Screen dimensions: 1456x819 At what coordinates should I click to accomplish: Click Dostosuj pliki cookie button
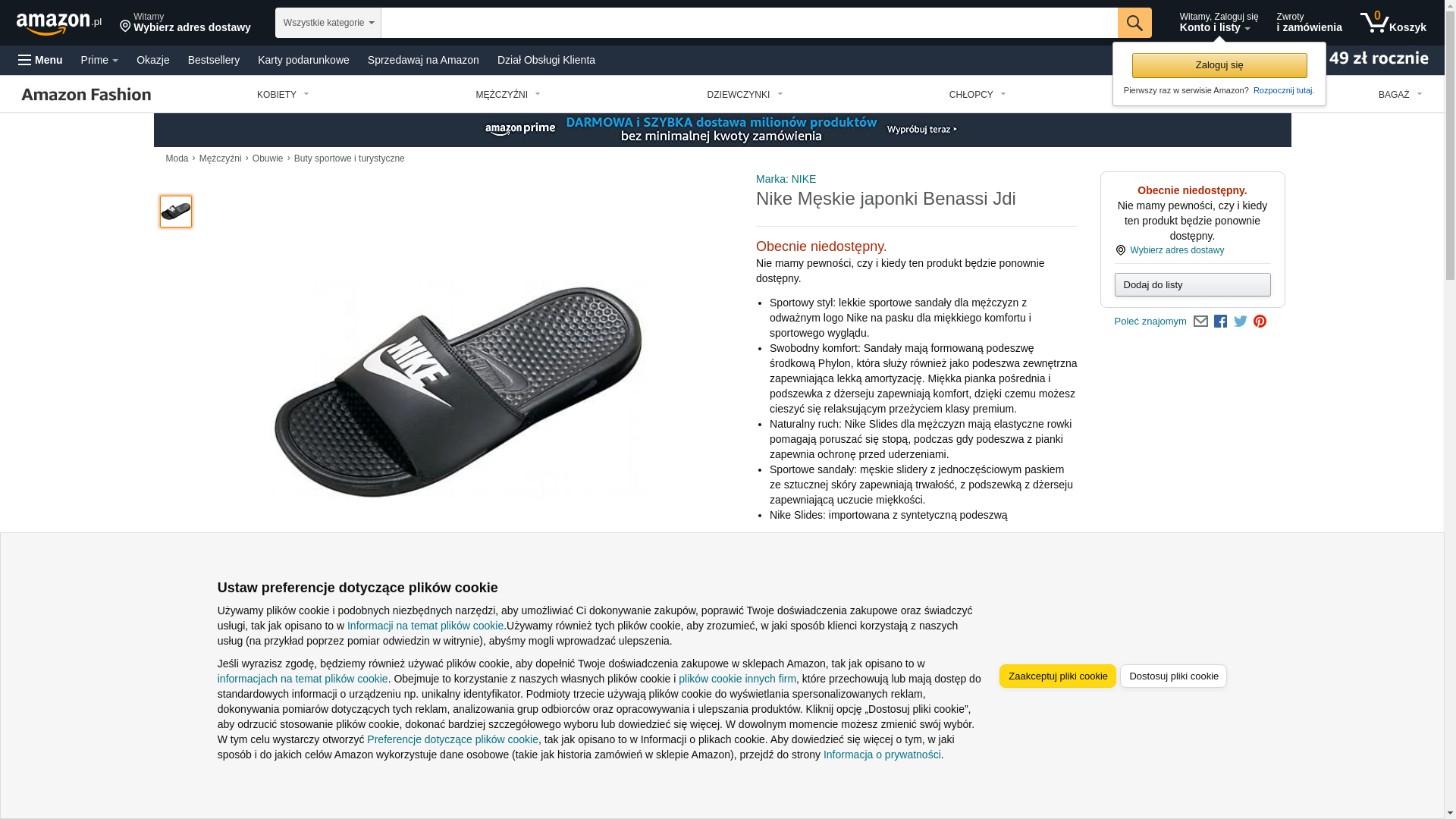pos(1173,676)
